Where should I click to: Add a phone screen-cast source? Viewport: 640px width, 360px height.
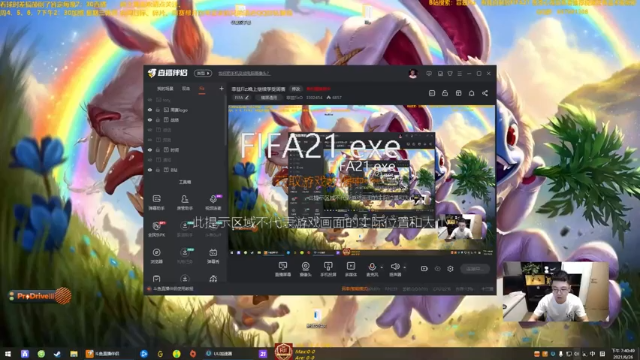point(328,269)
